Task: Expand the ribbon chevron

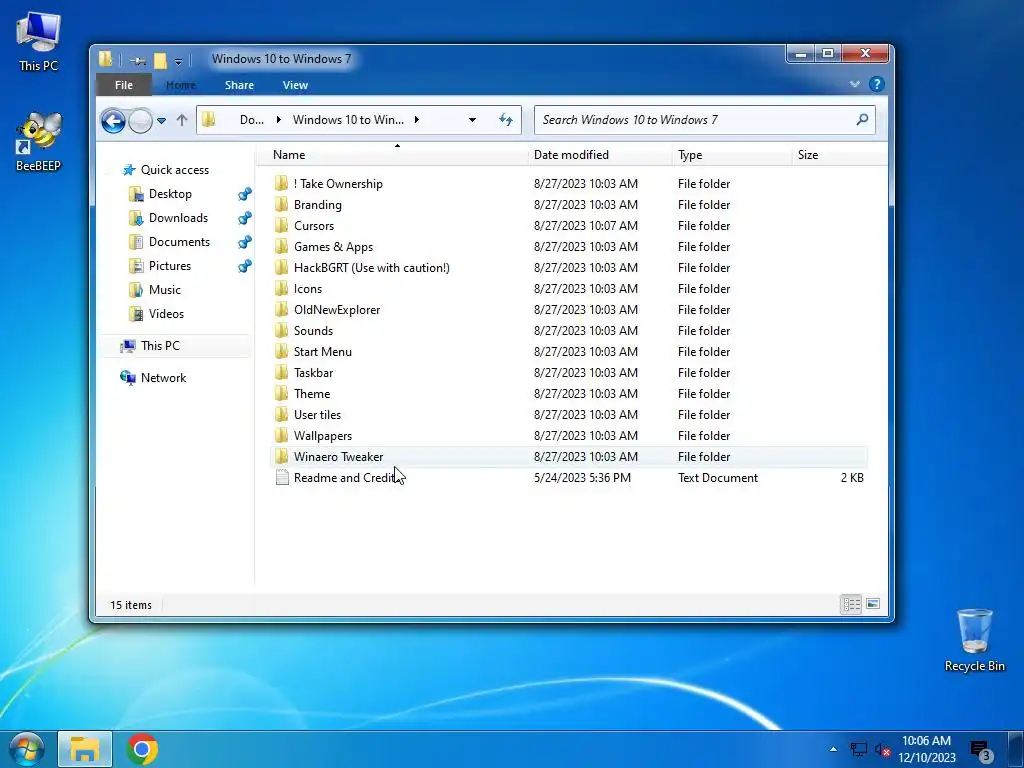Action: click(854, 84)
